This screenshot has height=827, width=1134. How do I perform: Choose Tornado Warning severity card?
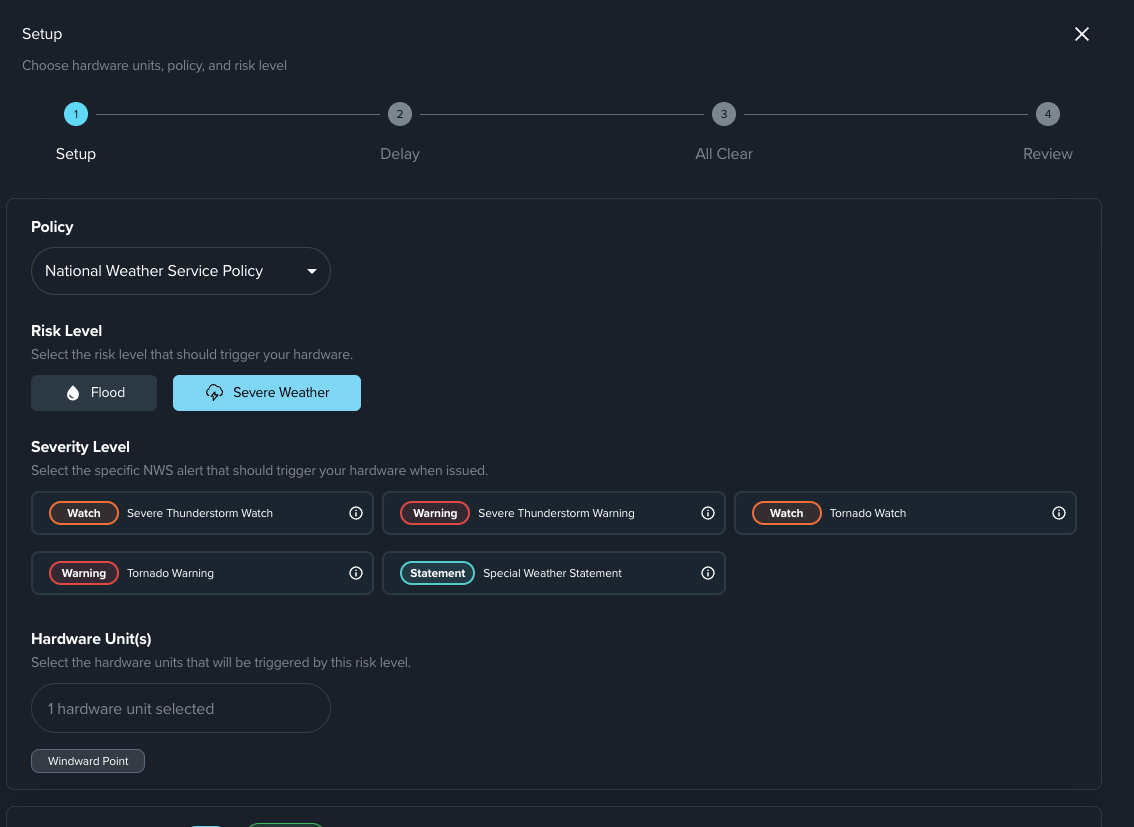point(202,573)
